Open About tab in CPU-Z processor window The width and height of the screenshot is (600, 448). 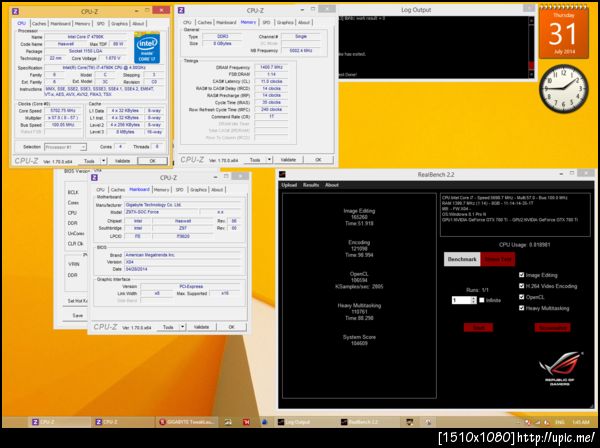point(138,24)
